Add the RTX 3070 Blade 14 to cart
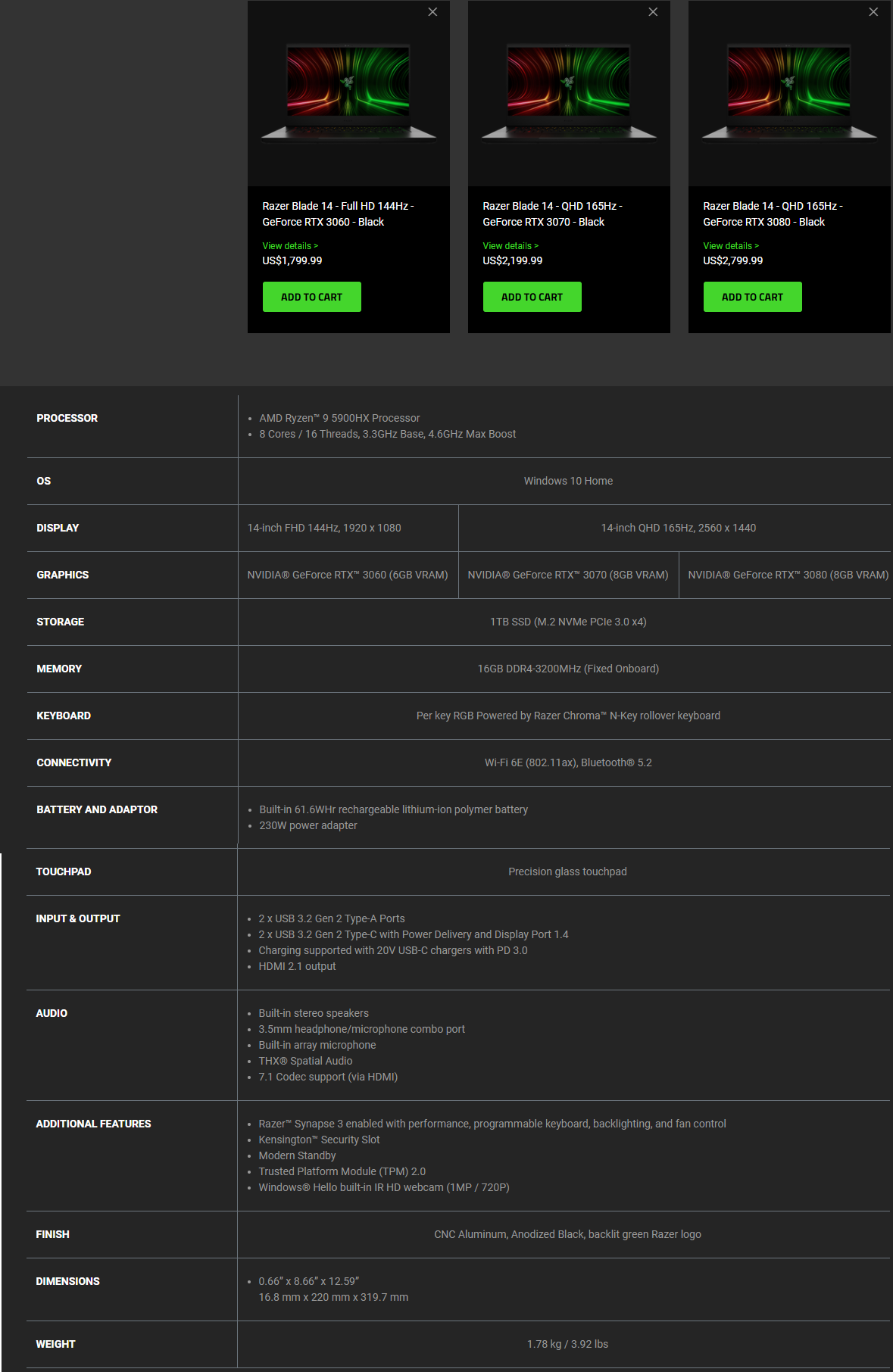Viewport: 893px width, 1372px height. point(532,297)
